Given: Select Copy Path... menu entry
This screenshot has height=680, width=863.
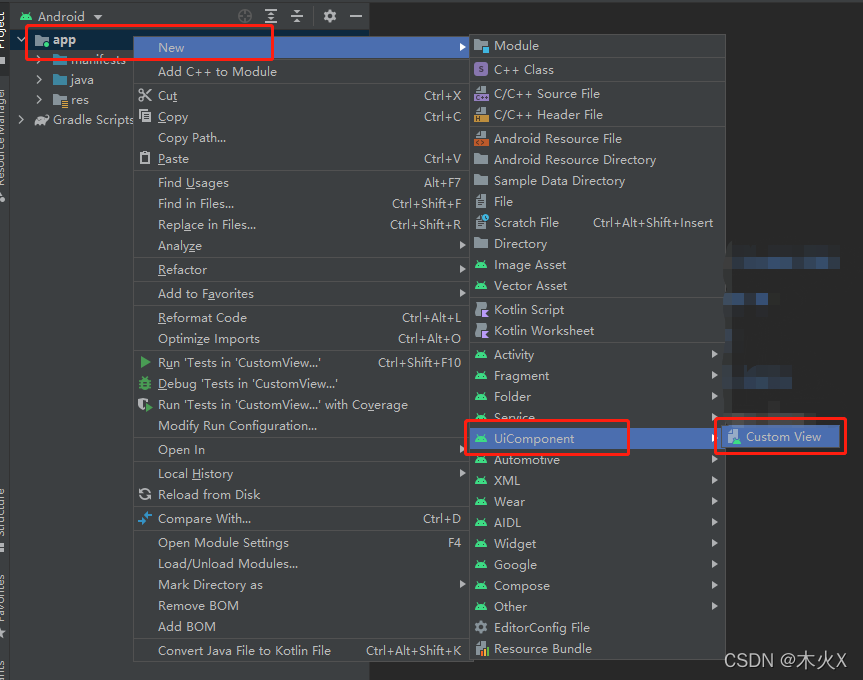Looking at the screenshot, I should click(301, 138).
